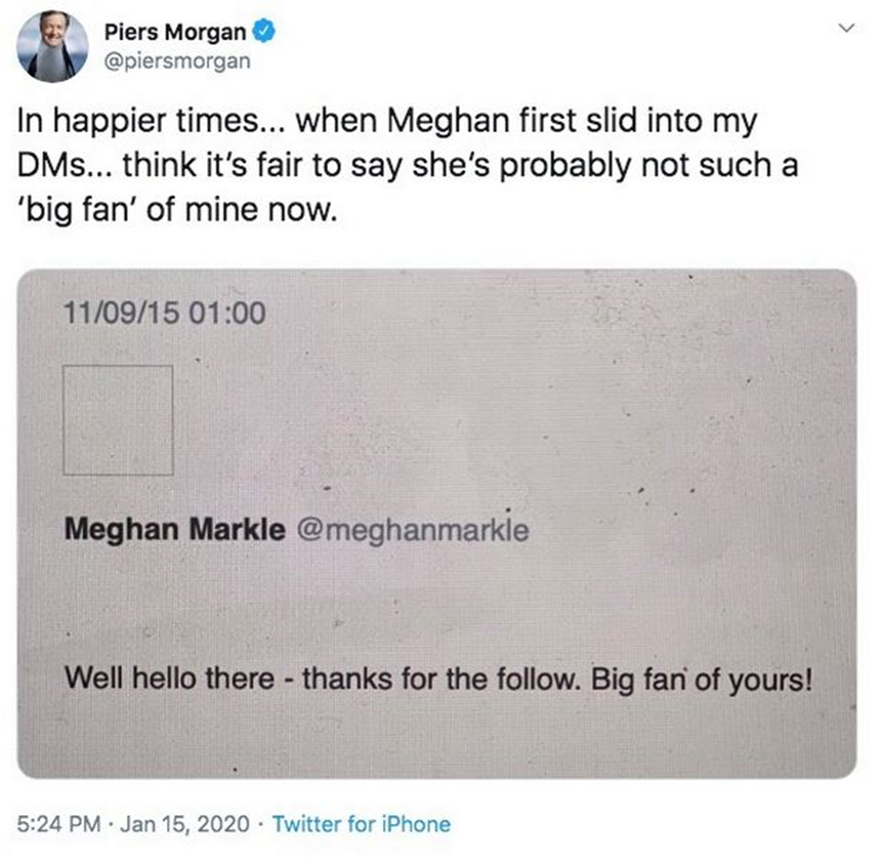880x860 pixels.
Task: Click the Piers Morgan display name
Action: (x=175, y=32)
